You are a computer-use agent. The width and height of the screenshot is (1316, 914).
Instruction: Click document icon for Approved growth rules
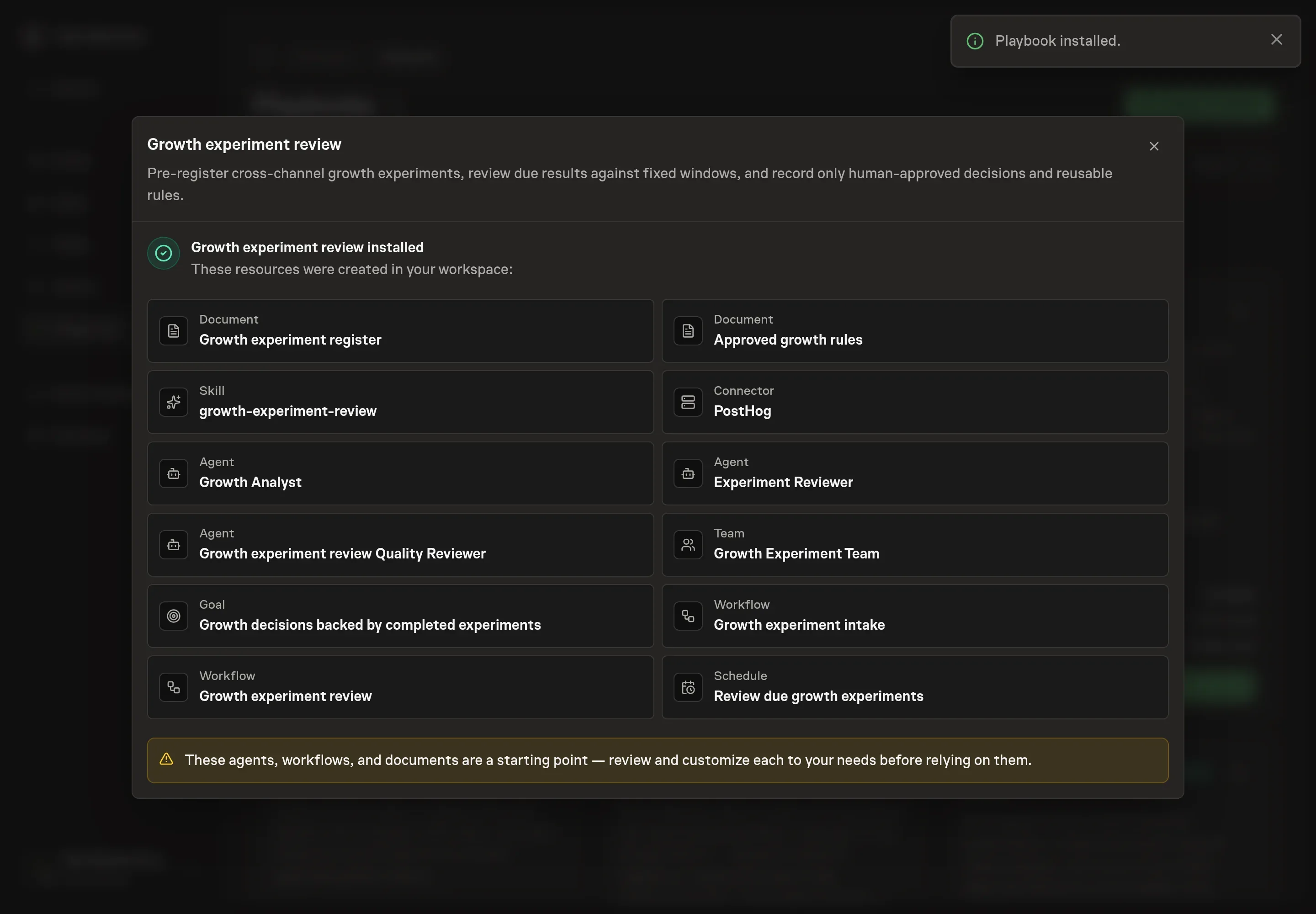click(x=688, y=331)
